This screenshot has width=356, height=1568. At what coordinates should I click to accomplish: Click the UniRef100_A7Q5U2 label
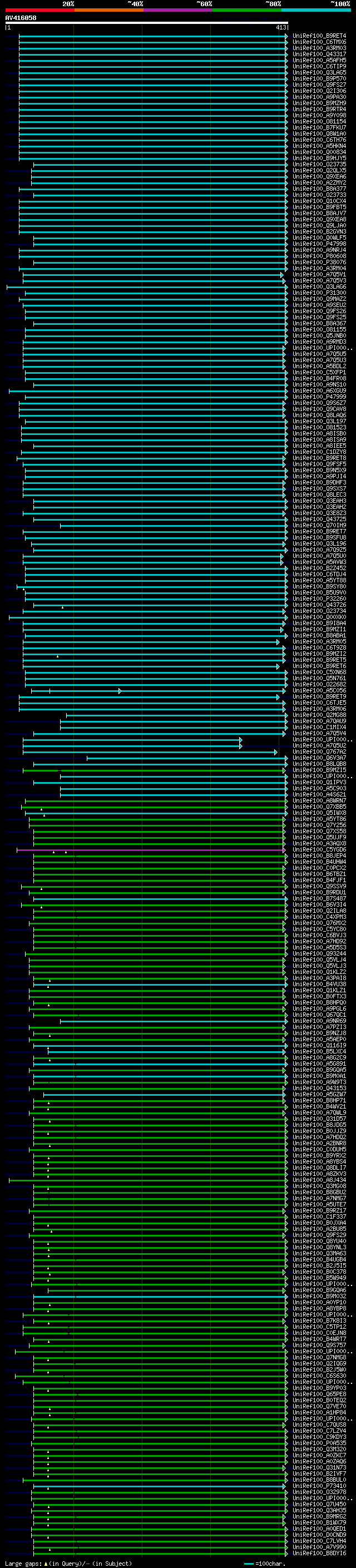click(319, 746)
